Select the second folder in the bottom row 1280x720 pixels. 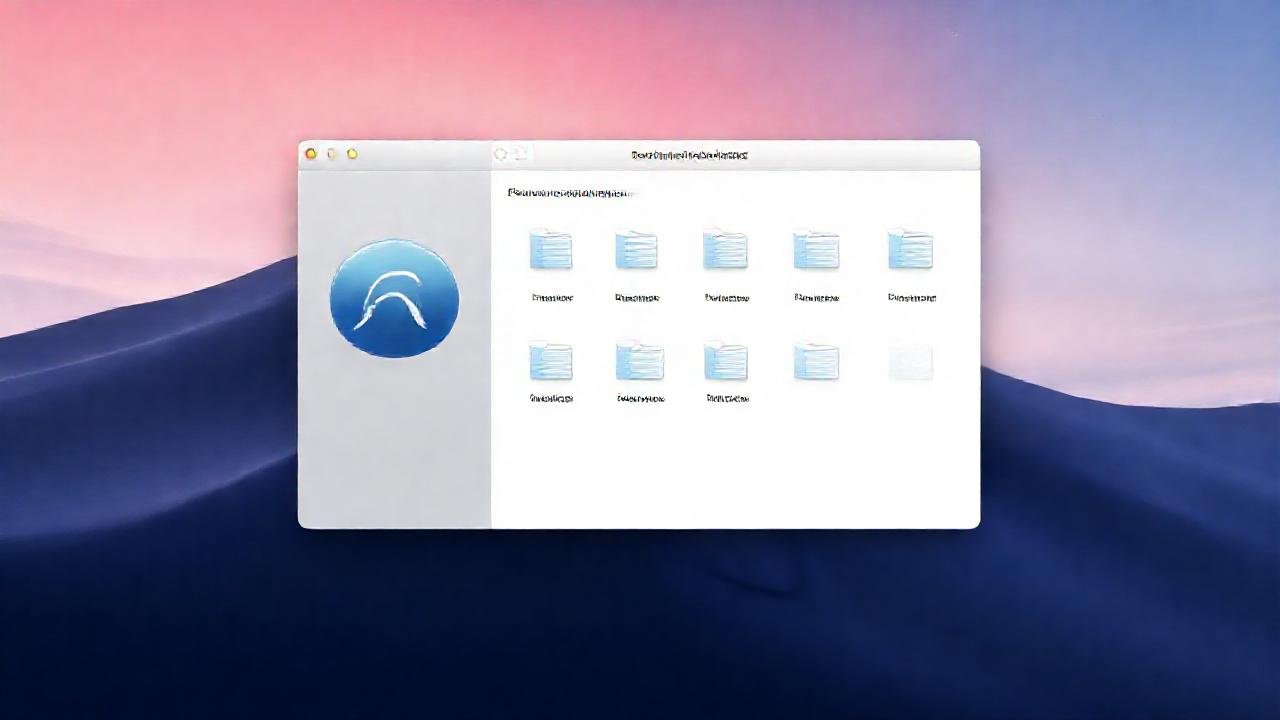point(639,361)
